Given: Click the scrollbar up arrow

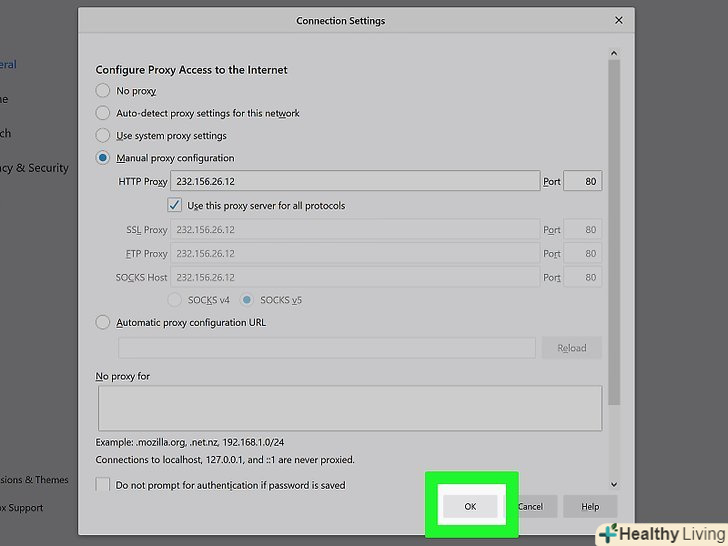Looking at the screenshot, I should tap(614, 53).
